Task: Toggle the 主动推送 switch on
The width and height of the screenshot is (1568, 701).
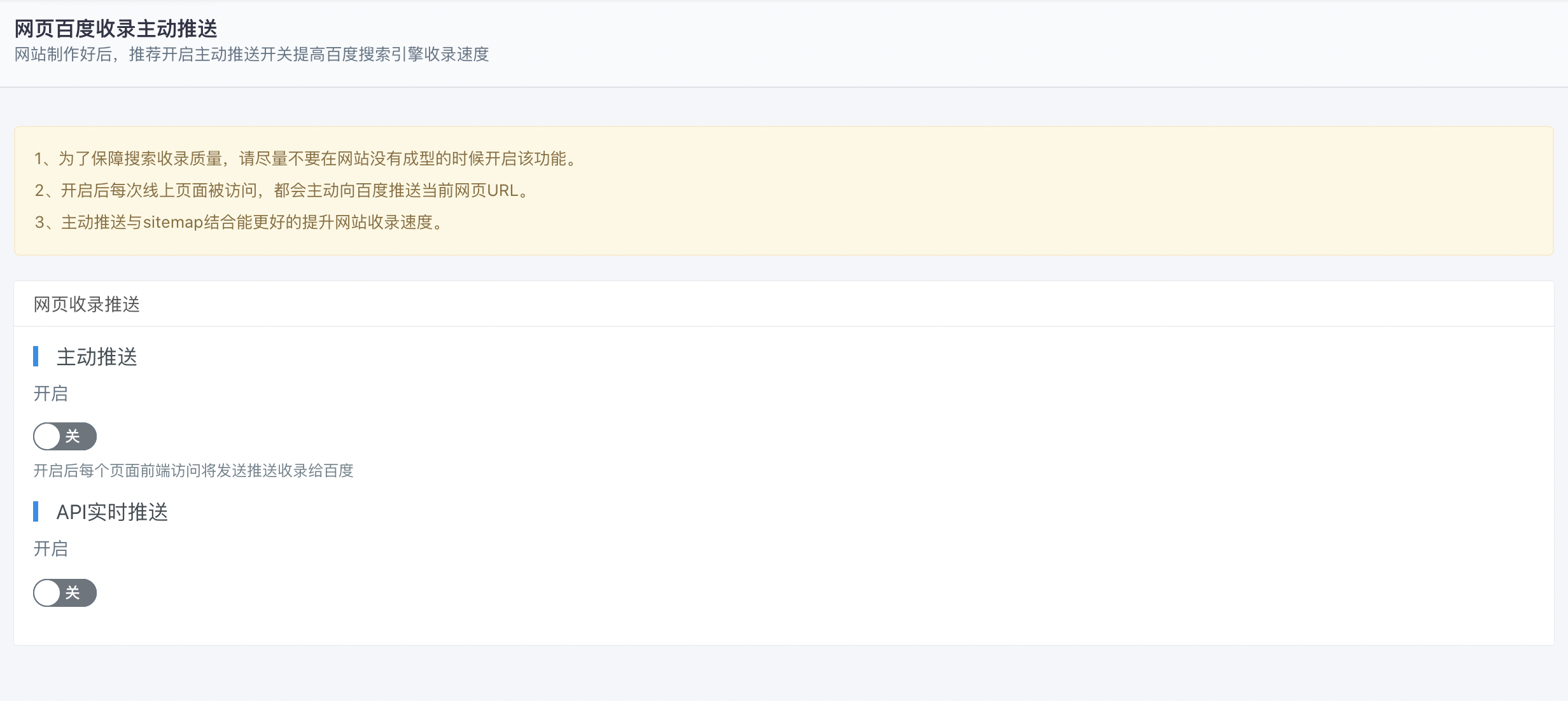Action: 65,436
